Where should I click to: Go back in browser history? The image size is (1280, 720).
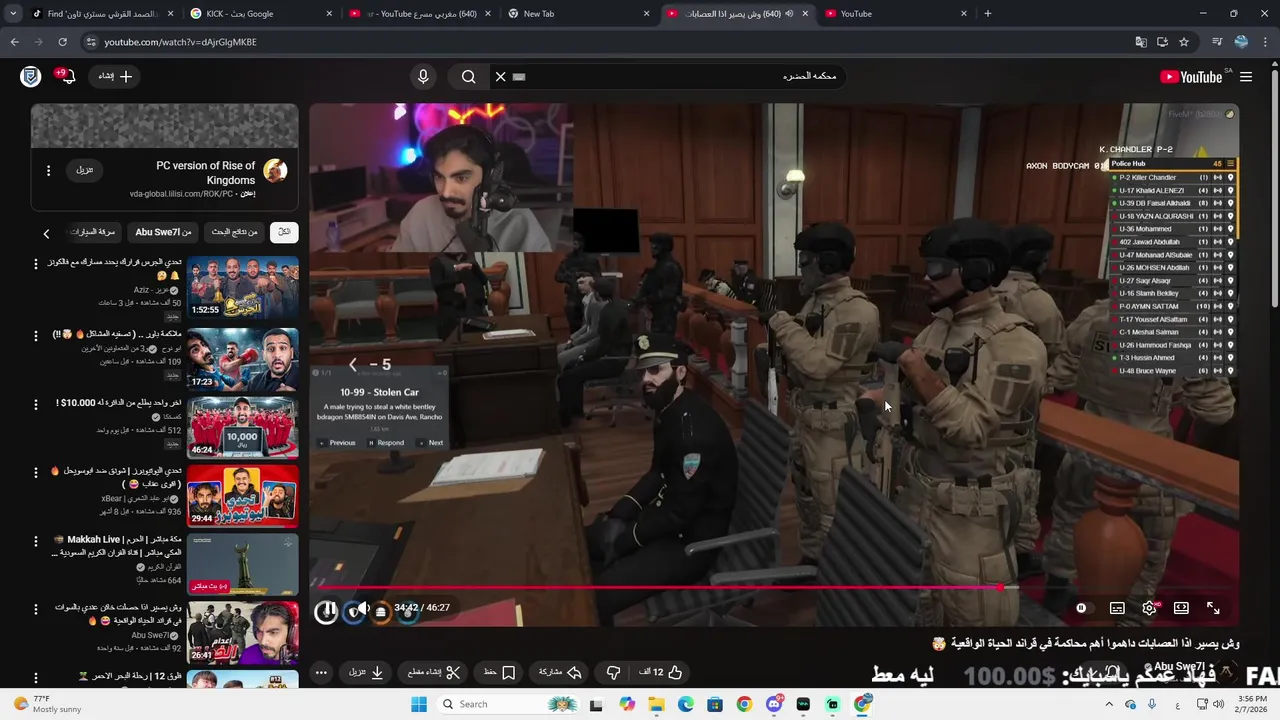14,42
